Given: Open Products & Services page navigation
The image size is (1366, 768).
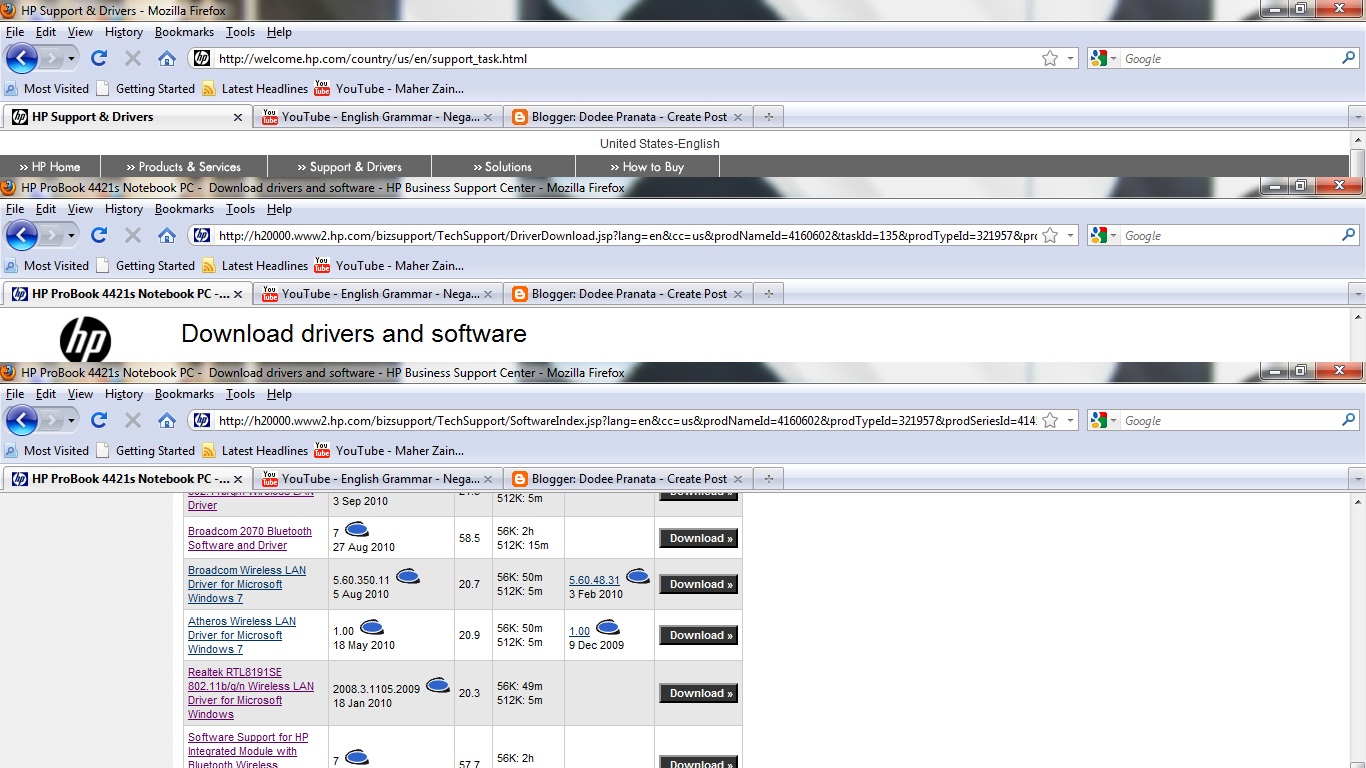Looking at the screenshot, I should click(x=184, y=167).
